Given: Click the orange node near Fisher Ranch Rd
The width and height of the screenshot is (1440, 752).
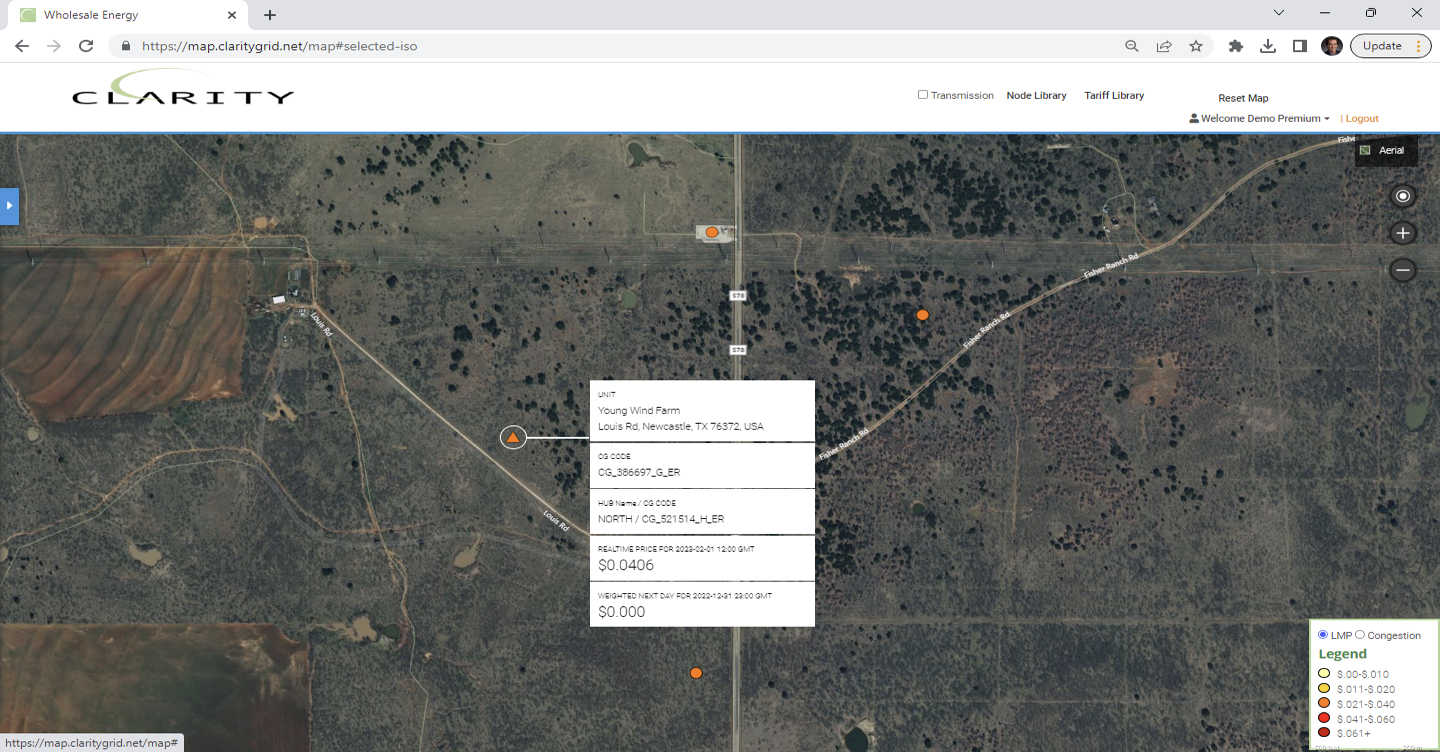Looking at the screenshot, I should 922,315.
